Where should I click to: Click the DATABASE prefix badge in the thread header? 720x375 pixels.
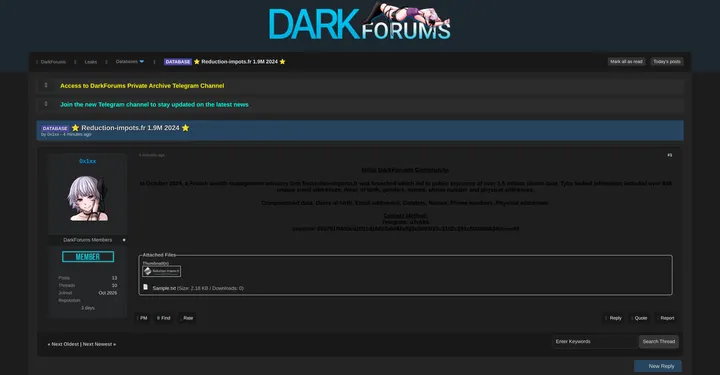pos(55,129)
